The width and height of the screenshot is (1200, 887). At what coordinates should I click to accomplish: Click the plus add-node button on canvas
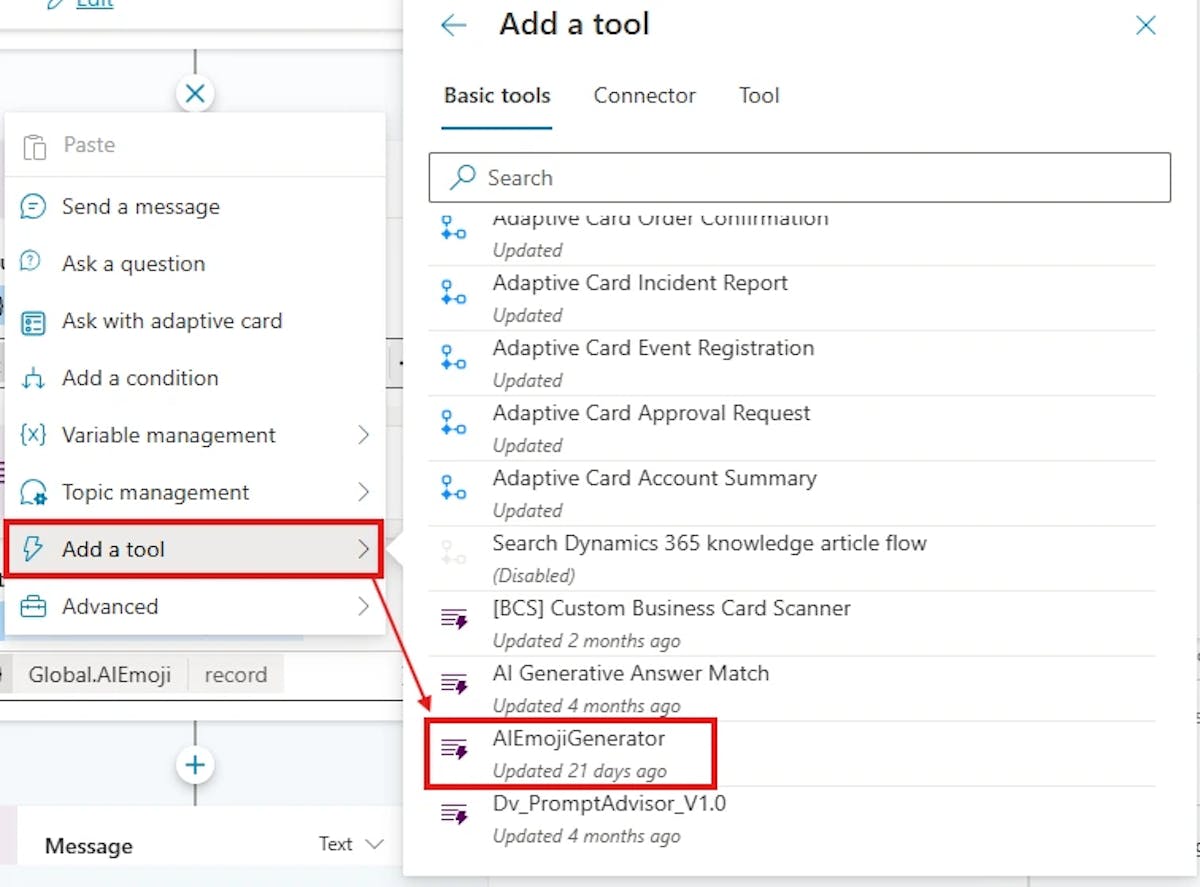click(195, 766)
